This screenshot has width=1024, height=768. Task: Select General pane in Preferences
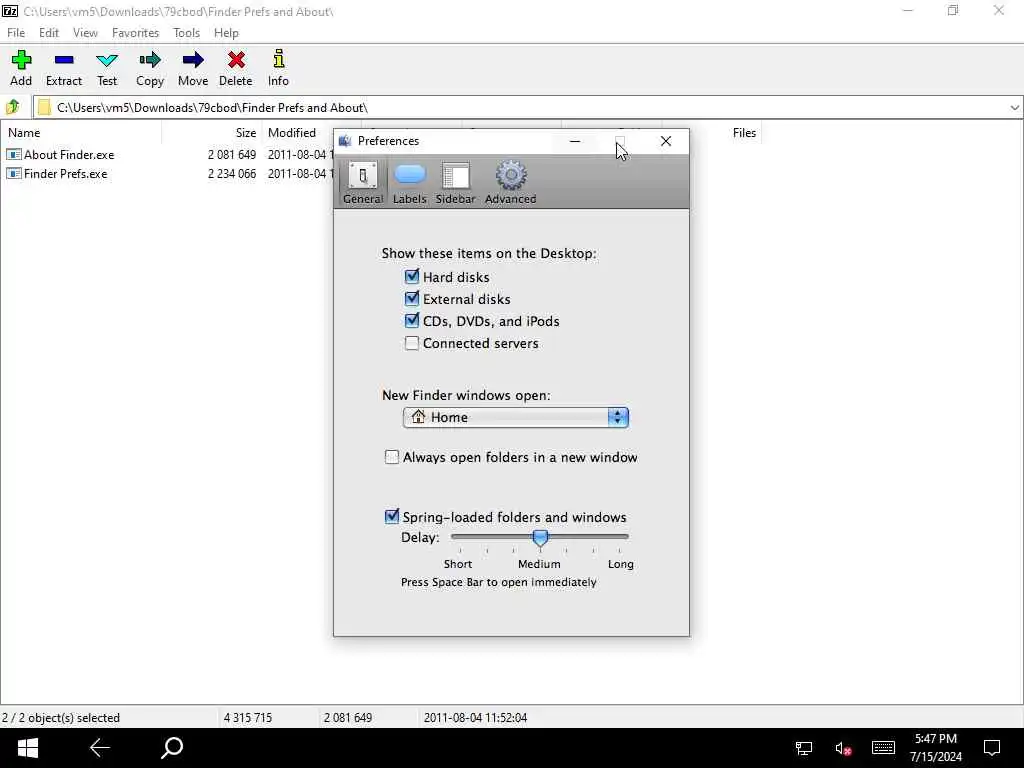point(362,182)
